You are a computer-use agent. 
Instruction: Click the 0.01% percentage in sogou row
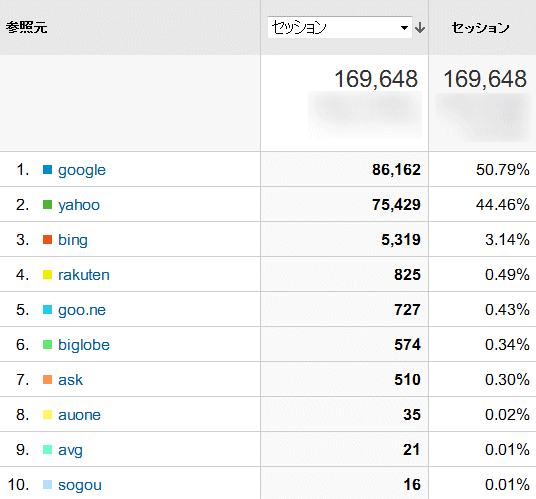click(x=507, y=485)
